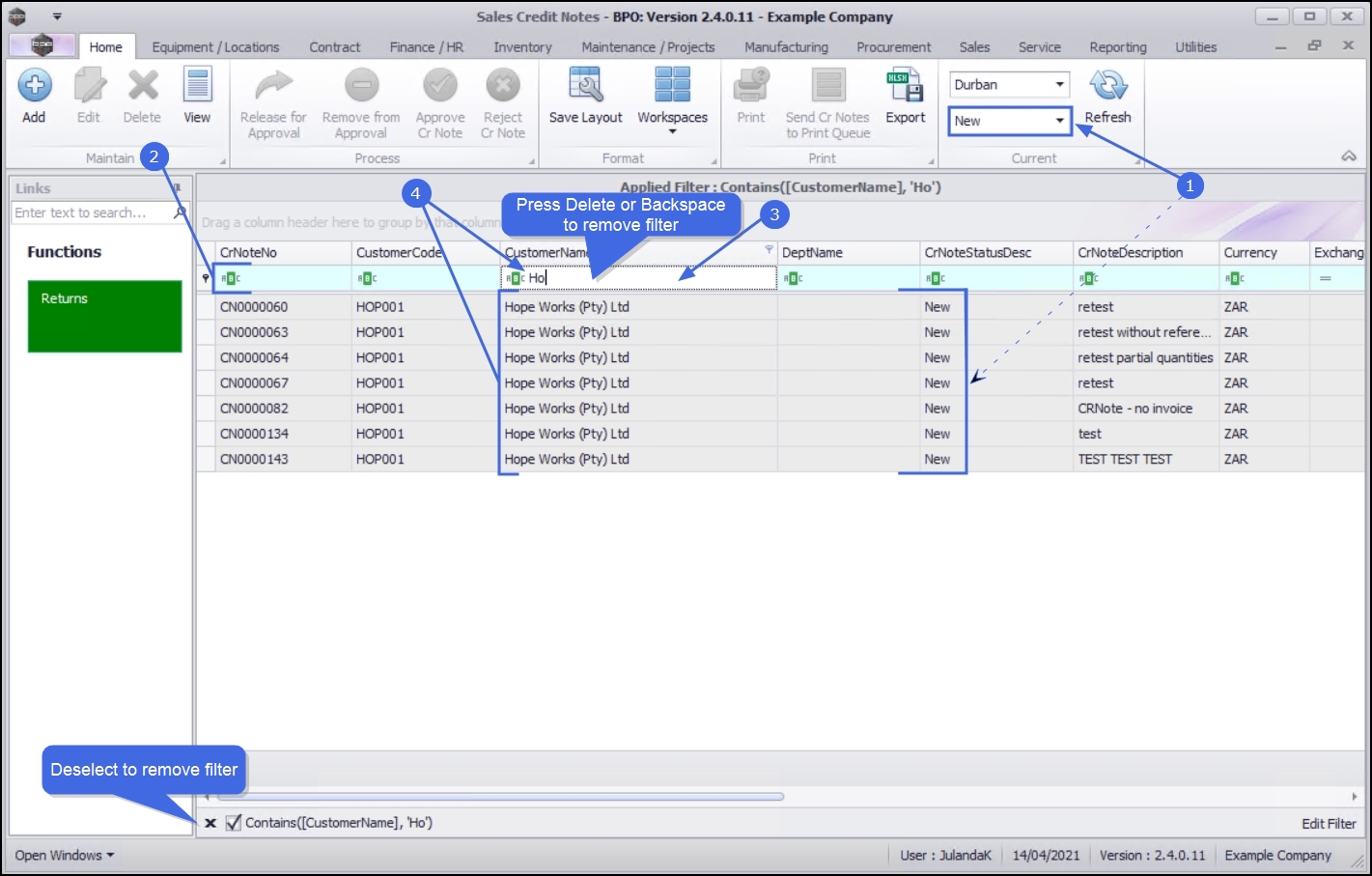Click the filter condition icon under Currency

tap(1235, 278)
